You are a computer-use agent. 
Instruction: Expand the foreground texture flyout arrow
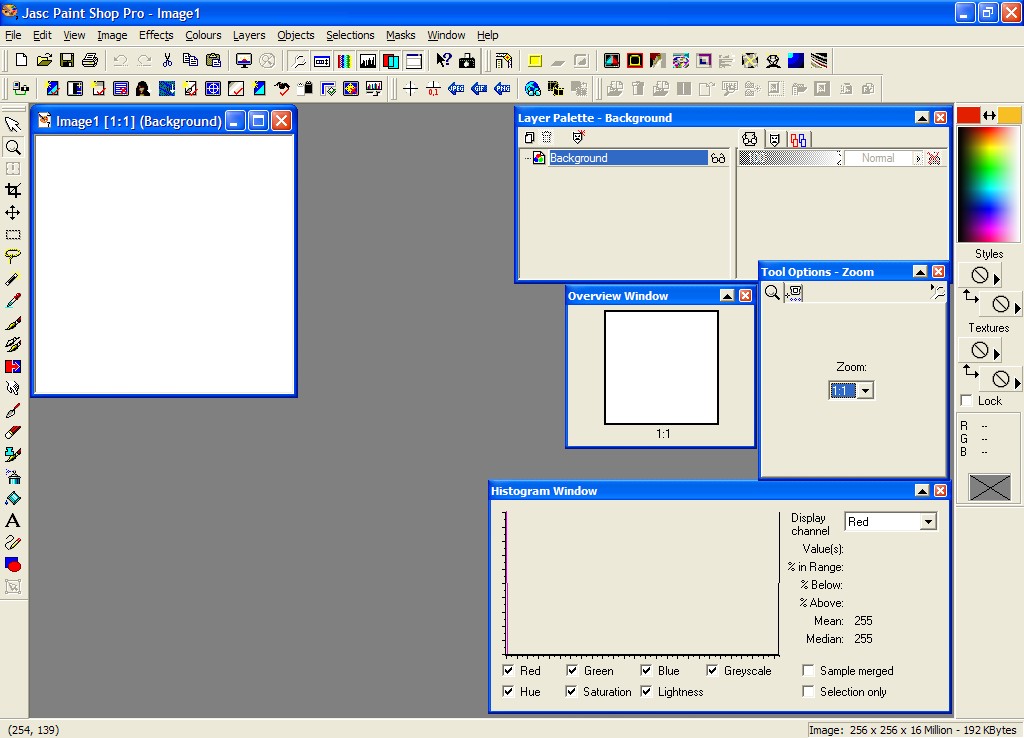point(997,354)
